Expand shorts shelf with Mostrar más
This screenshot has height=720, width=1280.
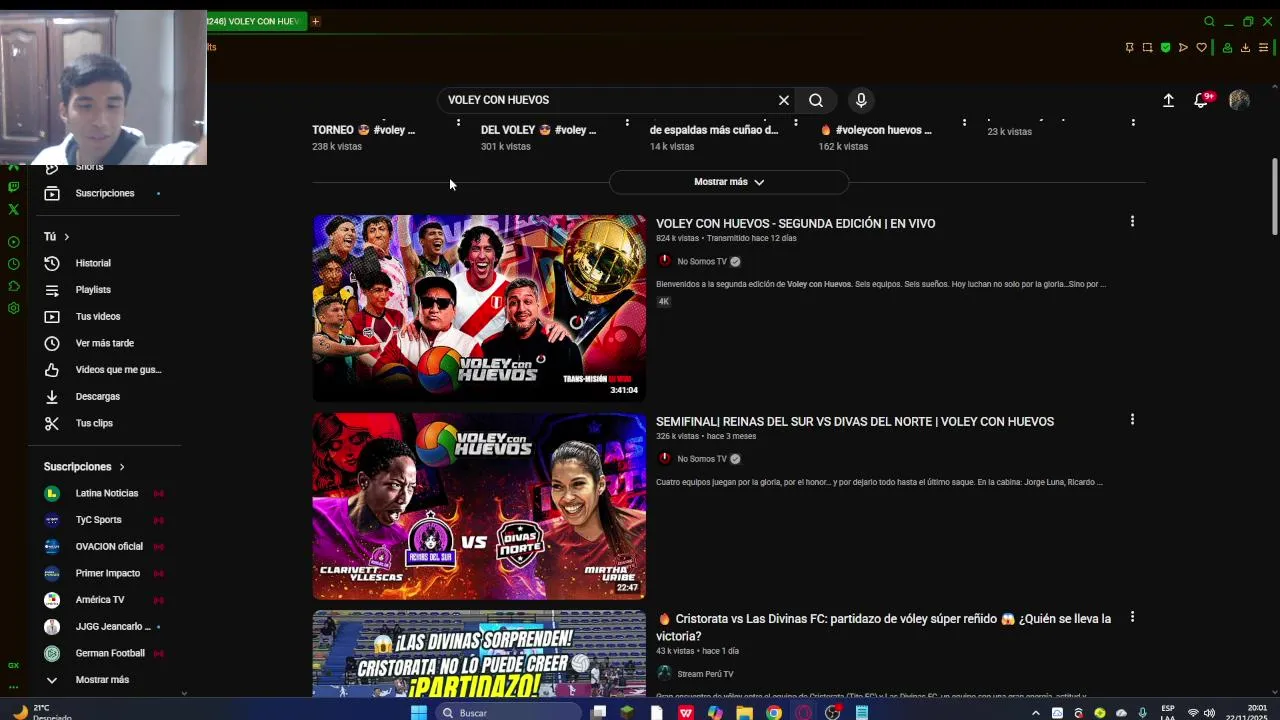[729, 182]
